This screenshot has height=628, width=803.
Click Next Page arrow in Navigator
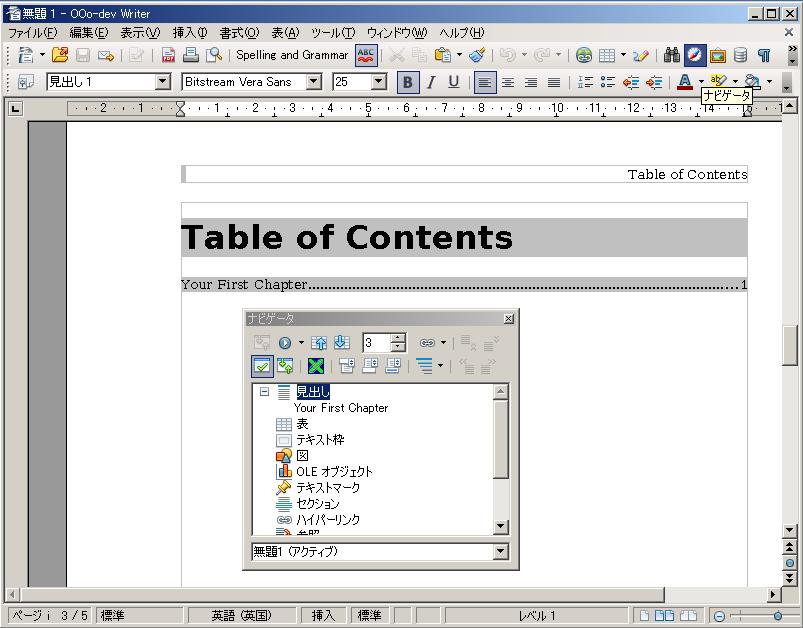click(x=341, y=343)
